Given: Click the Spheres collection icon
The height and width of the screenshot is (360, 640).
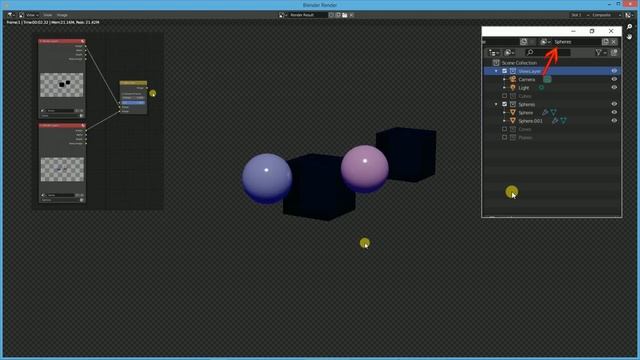Looking at the screenshot, I should 513,104.
